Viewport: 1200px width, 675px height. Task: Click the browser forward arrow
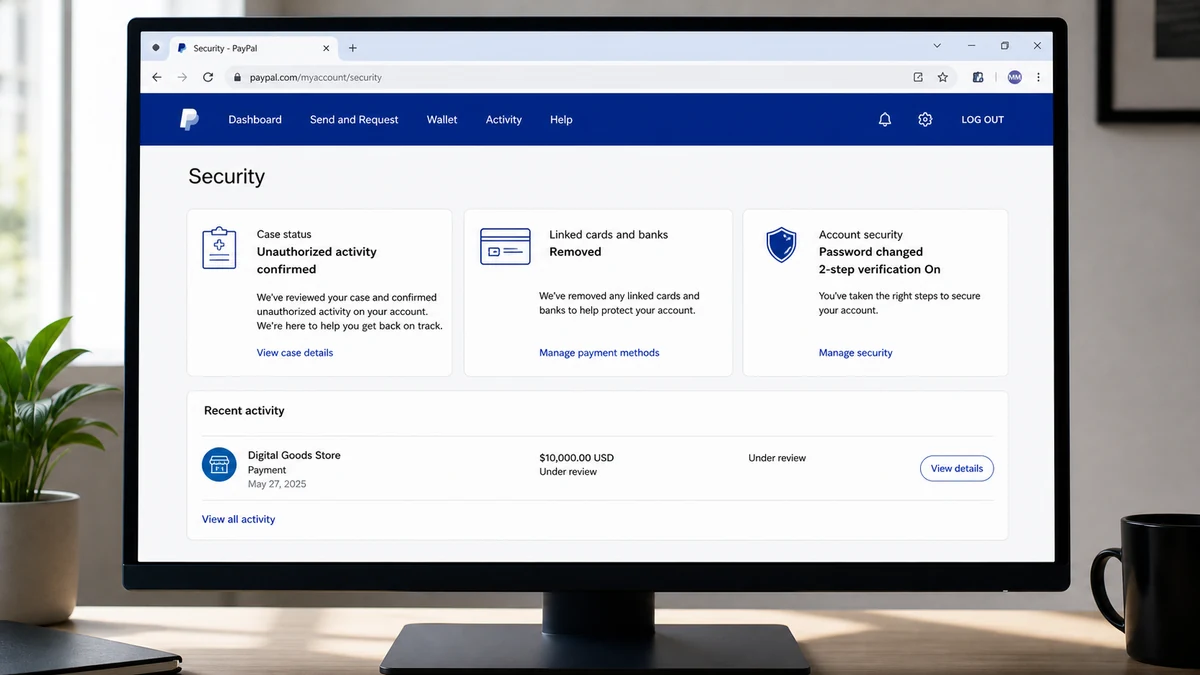182,77
